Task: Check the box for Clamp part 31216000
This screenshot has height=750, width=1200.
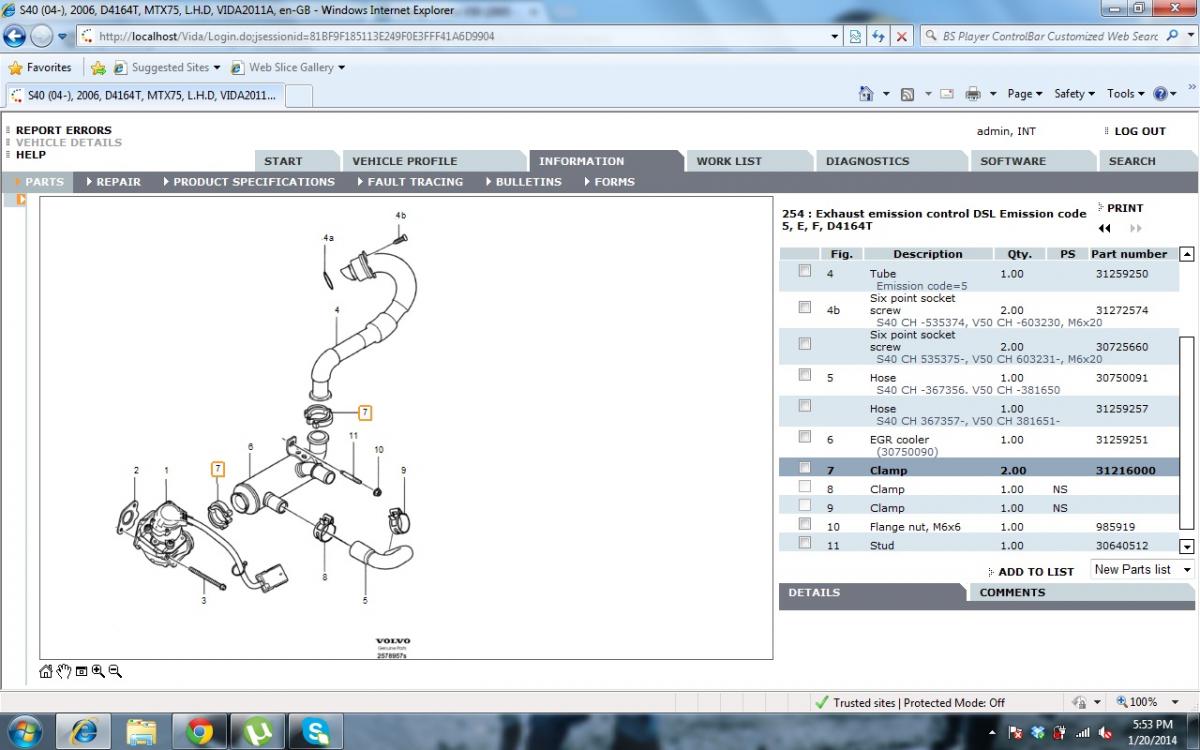Action: coord(805,467)
